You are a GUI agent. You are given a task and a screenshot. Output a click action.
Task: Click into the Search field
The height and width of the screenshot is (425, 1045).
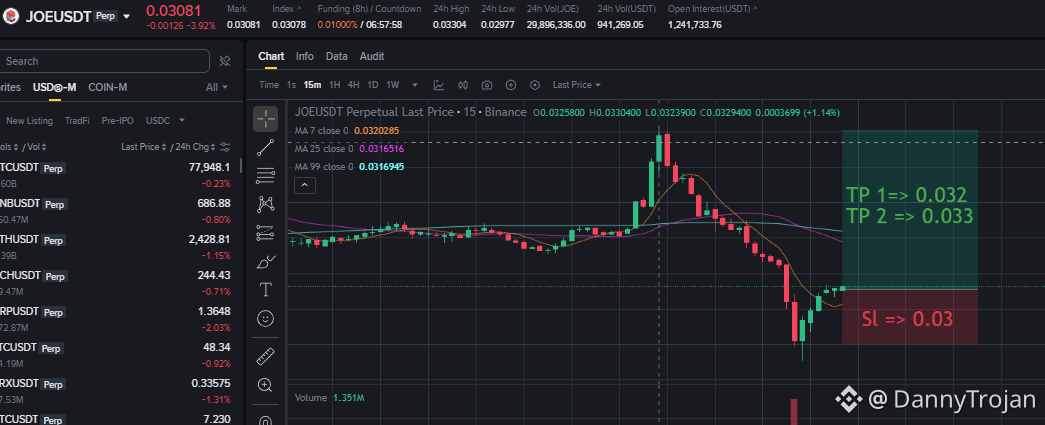click(x=104, y=61)
